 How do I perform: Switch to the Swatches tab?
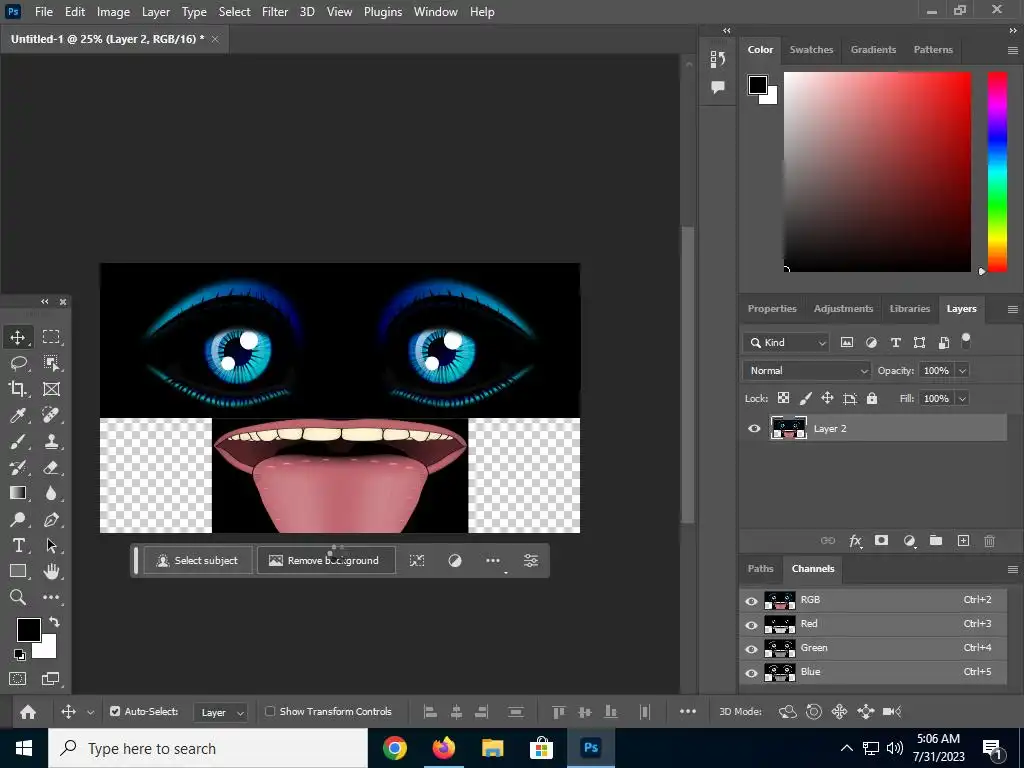[x=811, y=50]
